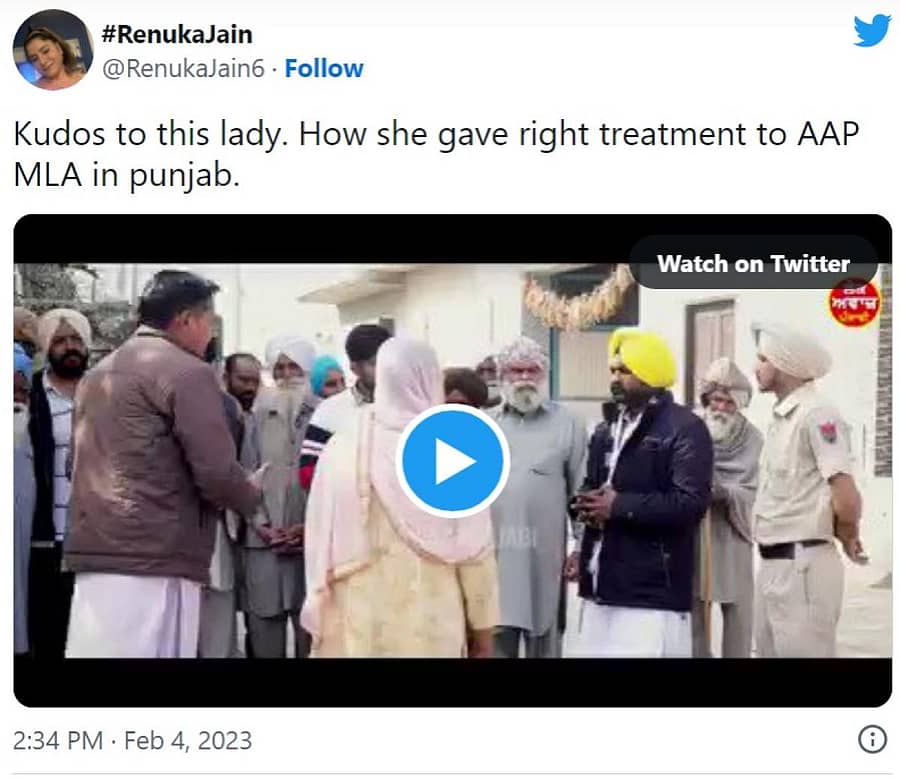
Task: Click the red channel logo watermark
Action: tap(854, 303)
